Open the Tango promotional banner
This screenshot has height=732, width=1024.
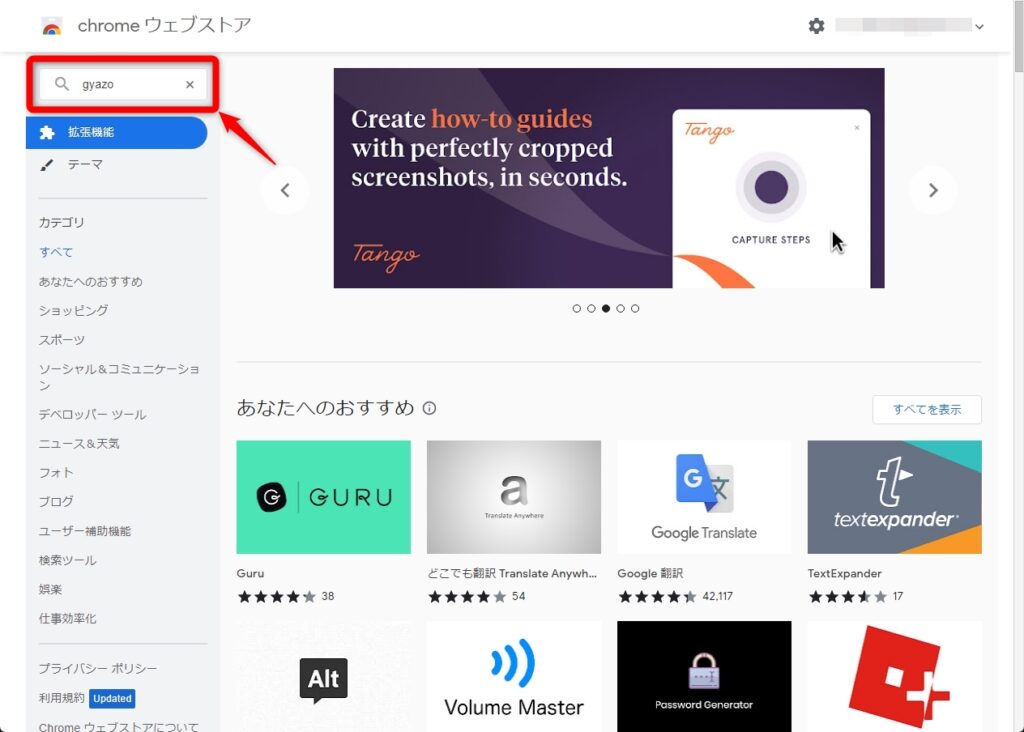(609, 178)
